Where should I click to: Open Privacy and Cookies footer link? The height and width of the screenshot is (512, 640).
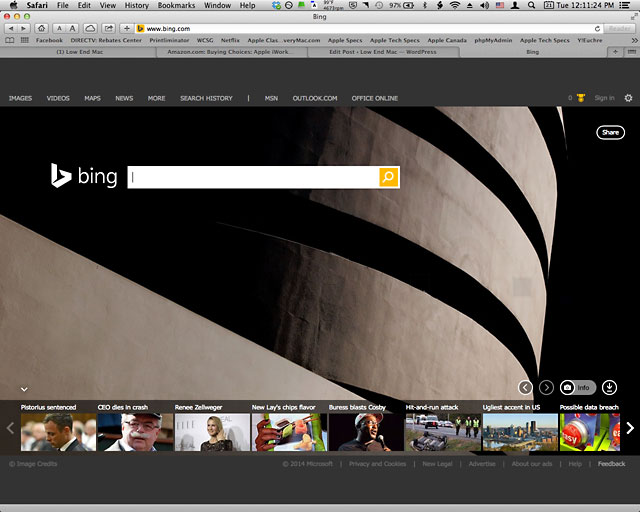pos(378,464)
